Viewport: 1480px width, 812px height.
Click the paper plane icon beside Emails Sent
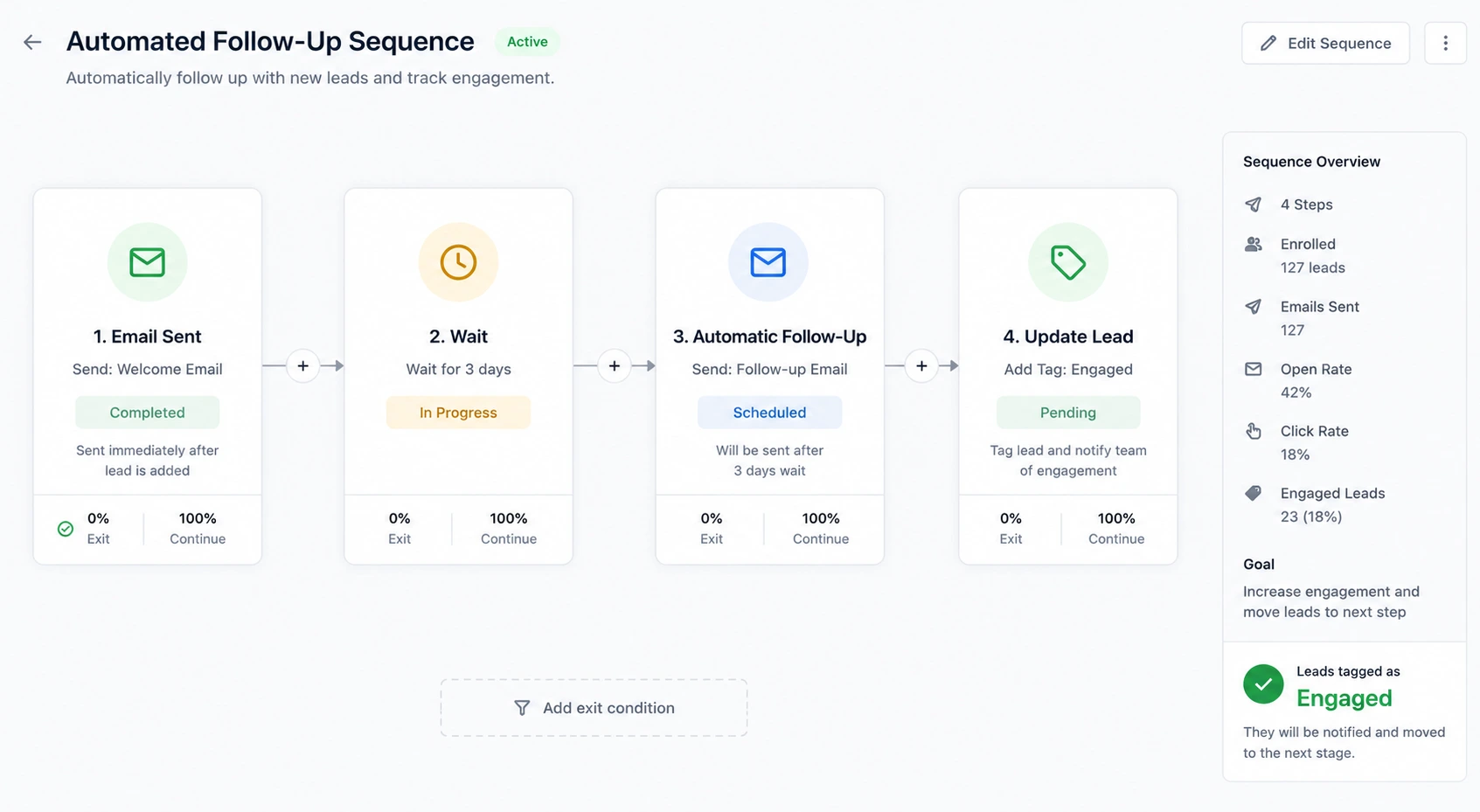point(1254,307)
